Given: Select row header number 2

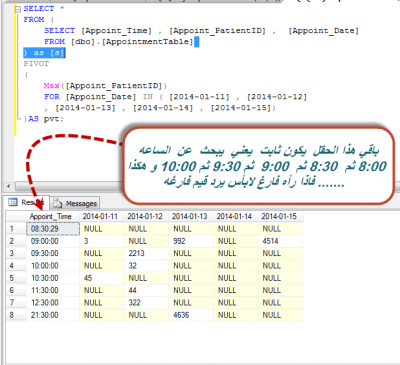Looking at the screenshot, I should 16,241.
